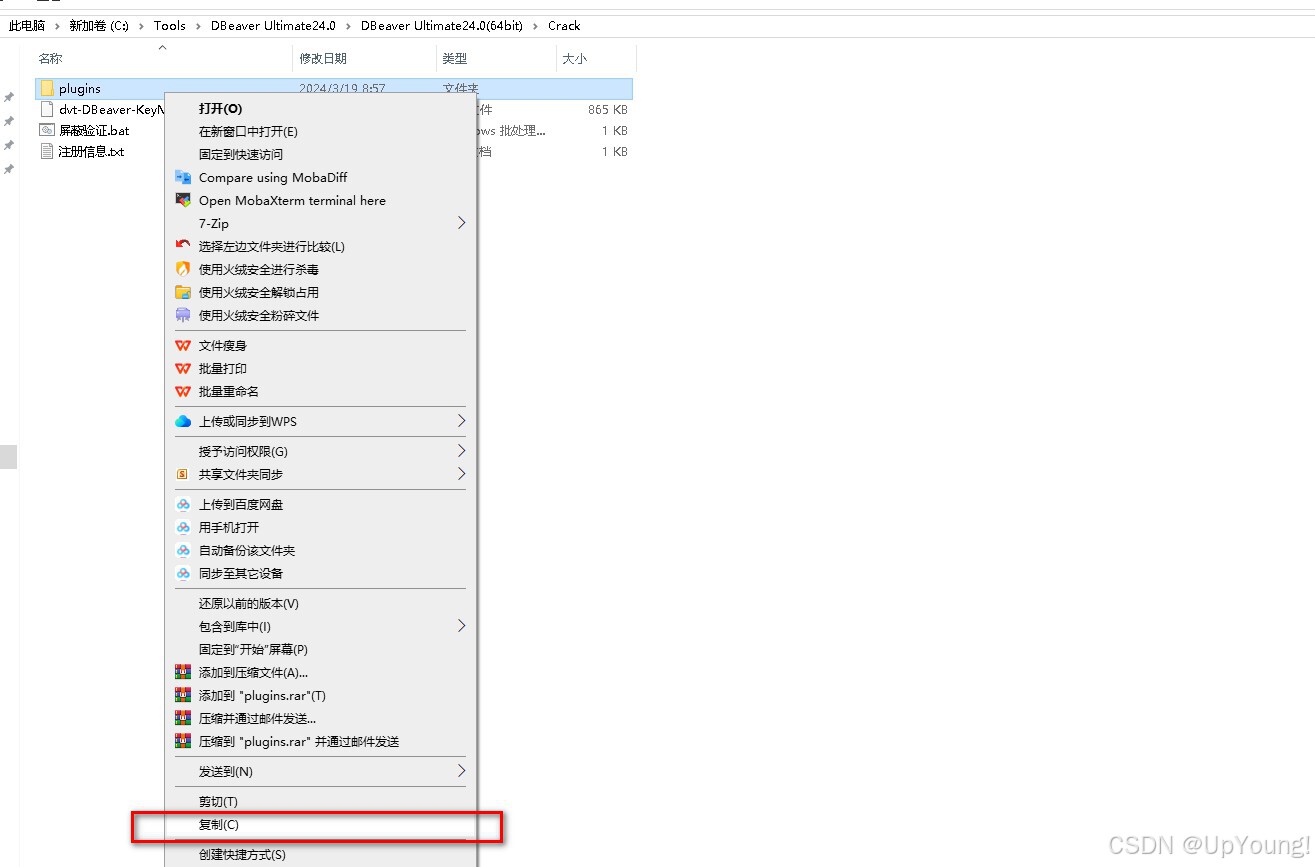The image size is (1315, 867).
Task: Click the Huorong antivirus scan shield icon
Action: (183, 269)
